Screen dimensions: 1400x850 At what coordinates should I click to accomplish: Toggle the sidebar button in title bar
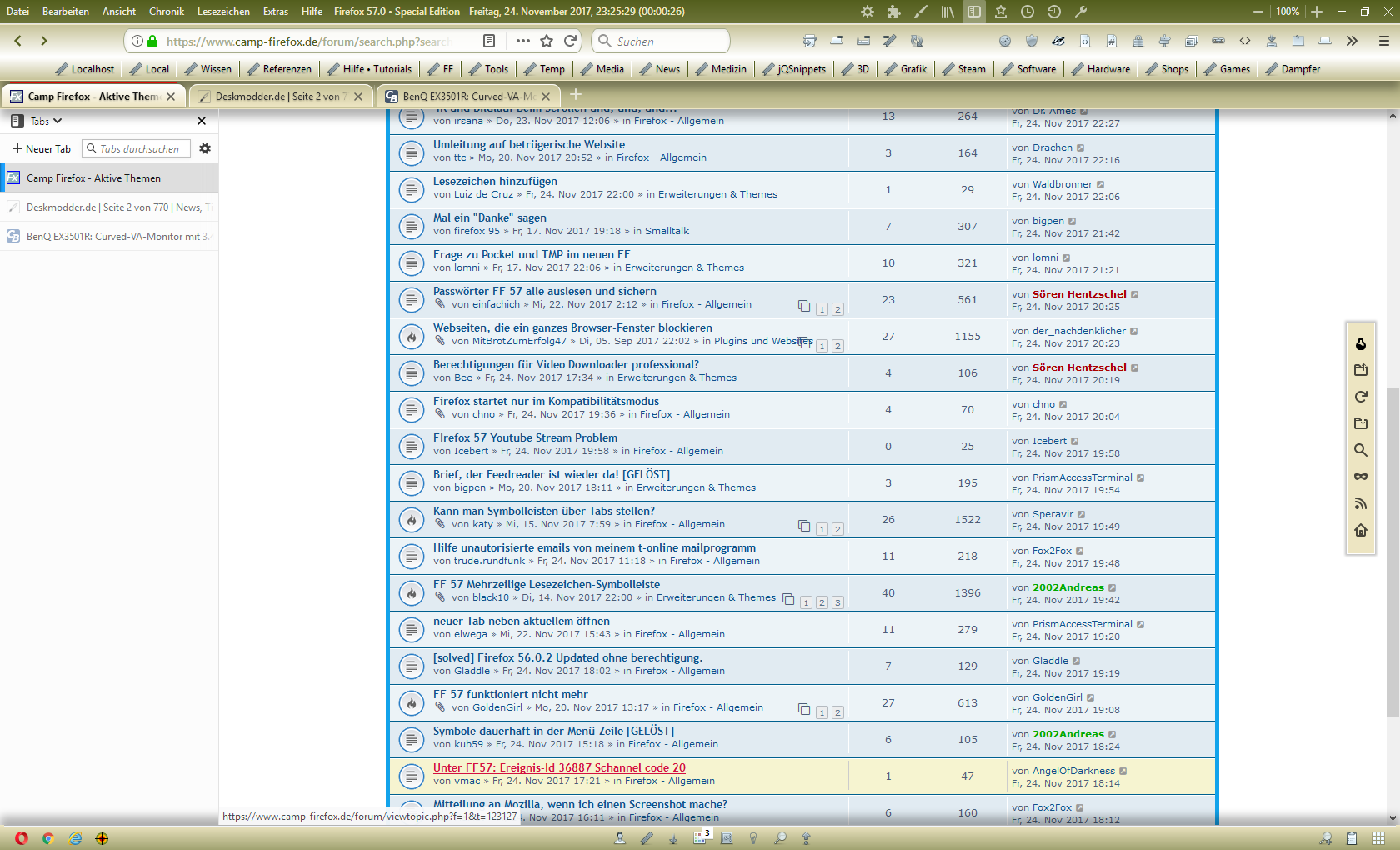[973, 12]
